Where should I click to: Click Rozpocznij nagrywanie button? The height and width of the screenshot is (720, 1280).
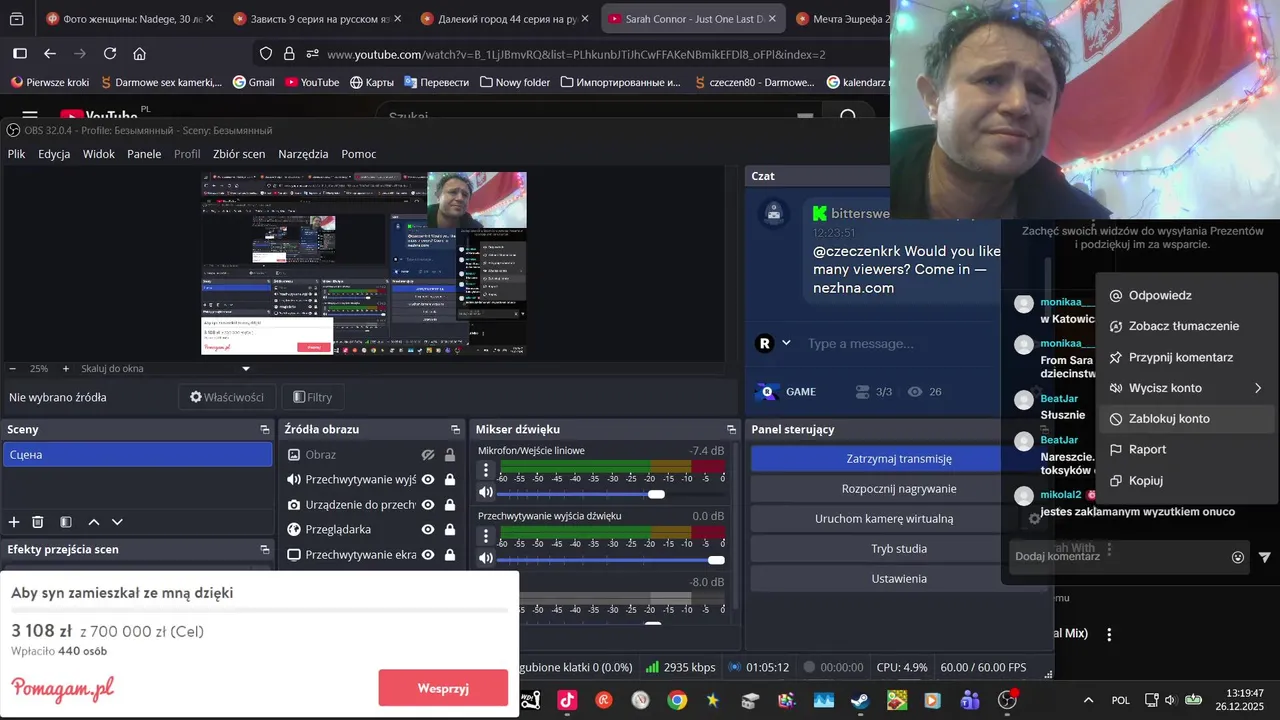899,489
